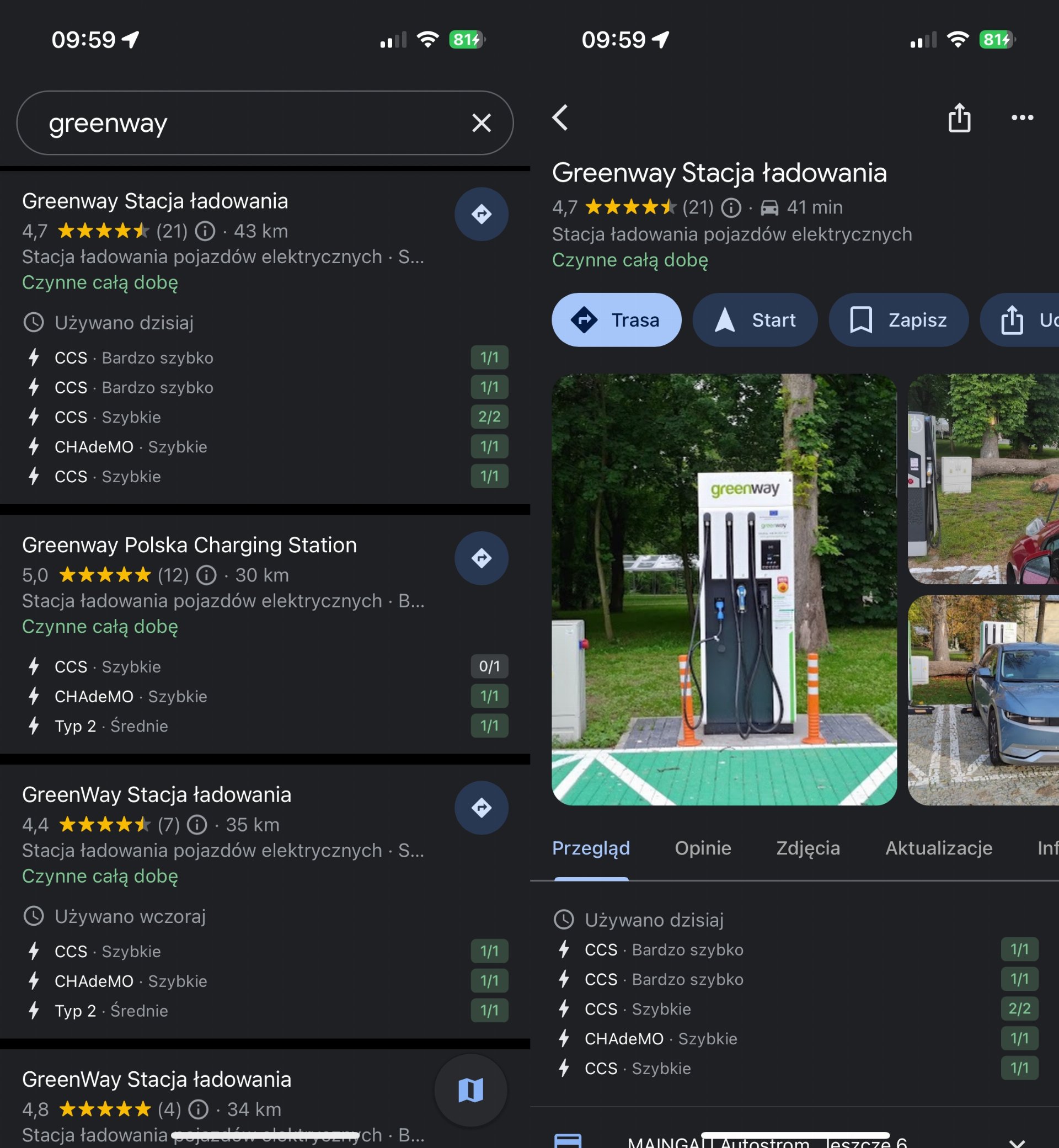Tap the Start navigation button

coord(755,320)
